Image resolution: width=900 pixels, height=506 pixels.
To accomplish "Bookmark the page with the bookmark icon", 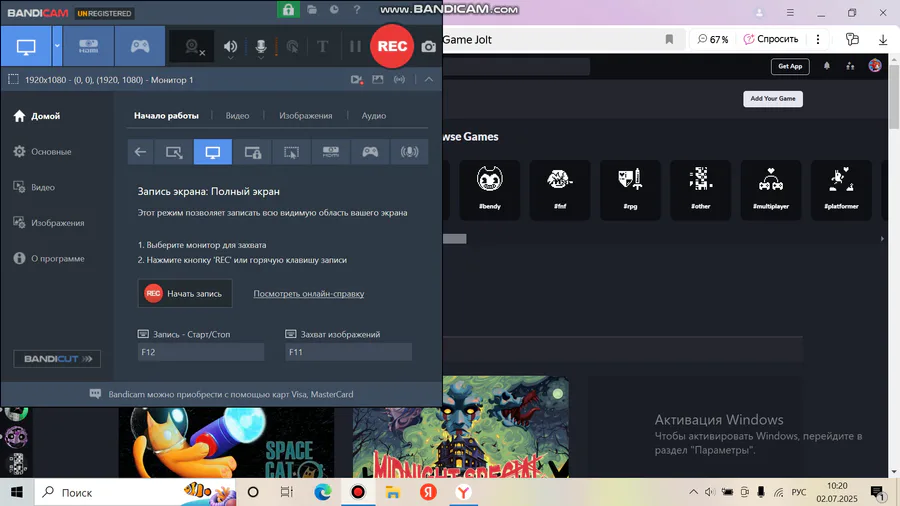I will pos(669,39).
